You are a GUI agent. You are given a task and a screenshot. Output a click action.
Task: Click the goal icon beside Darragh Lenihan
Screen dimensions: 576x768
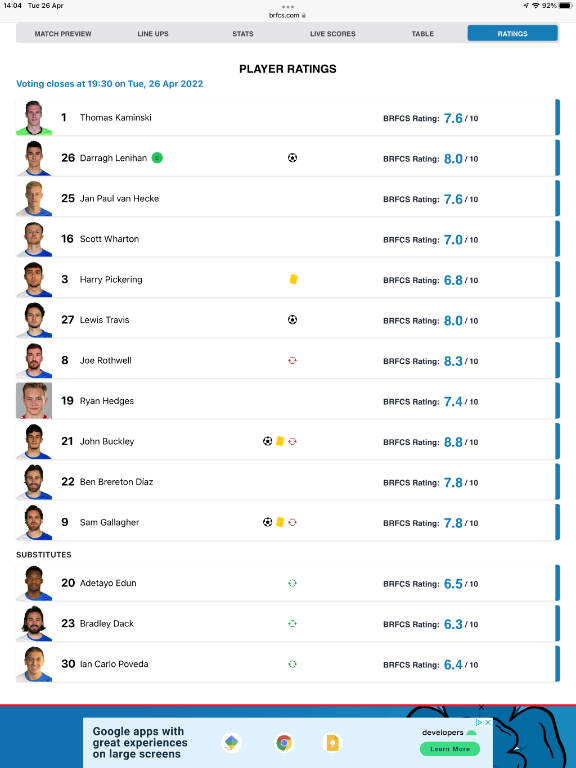pos(292,158)
